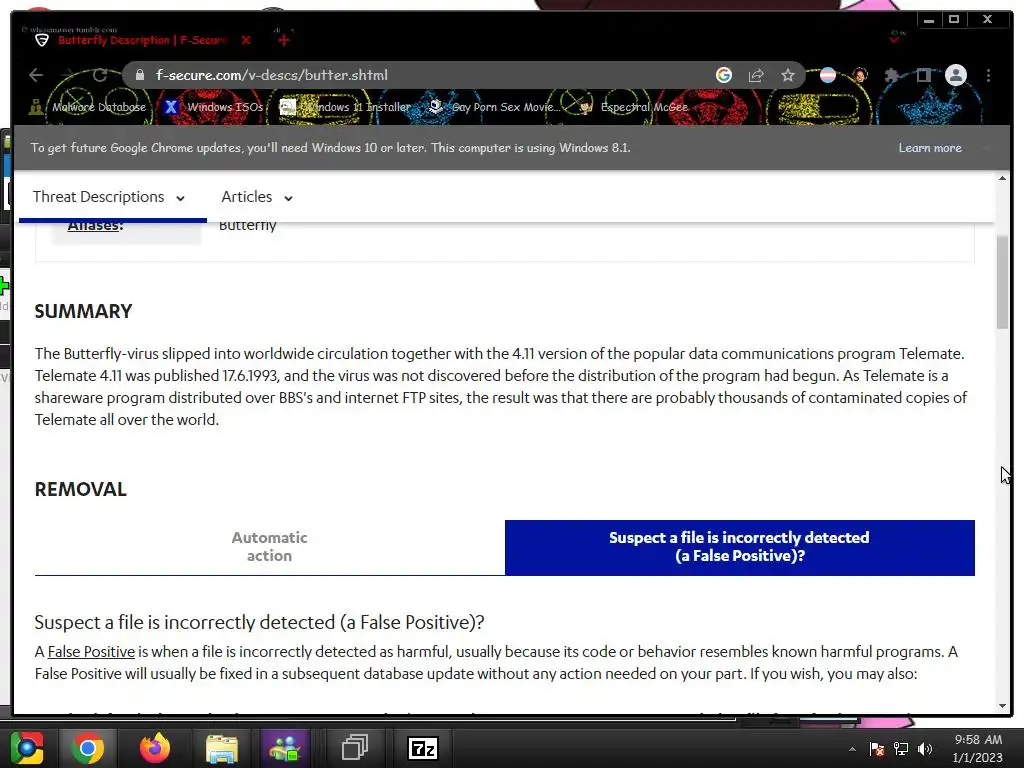Open the Chrome profile avatar
Viewport: 1024px width, 768px height.
point(955,75)
